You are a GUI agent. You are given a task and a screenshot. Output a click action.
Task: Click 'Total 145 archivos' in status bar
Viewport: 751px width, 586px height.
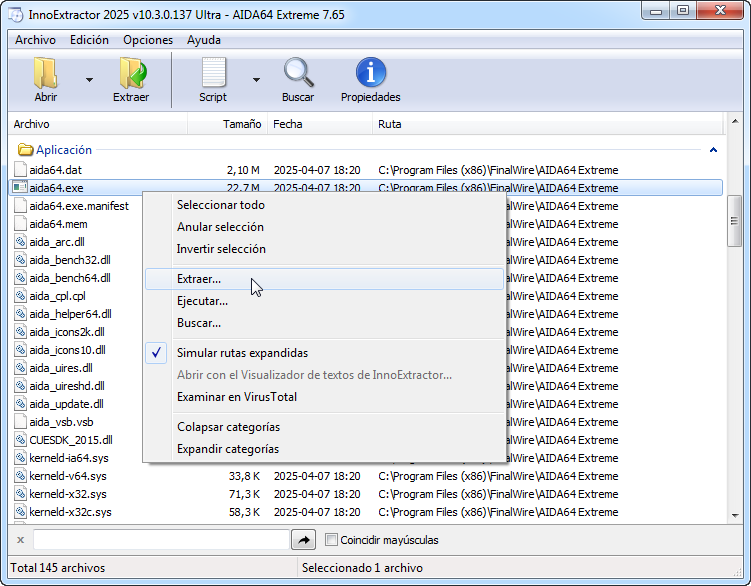57,568
